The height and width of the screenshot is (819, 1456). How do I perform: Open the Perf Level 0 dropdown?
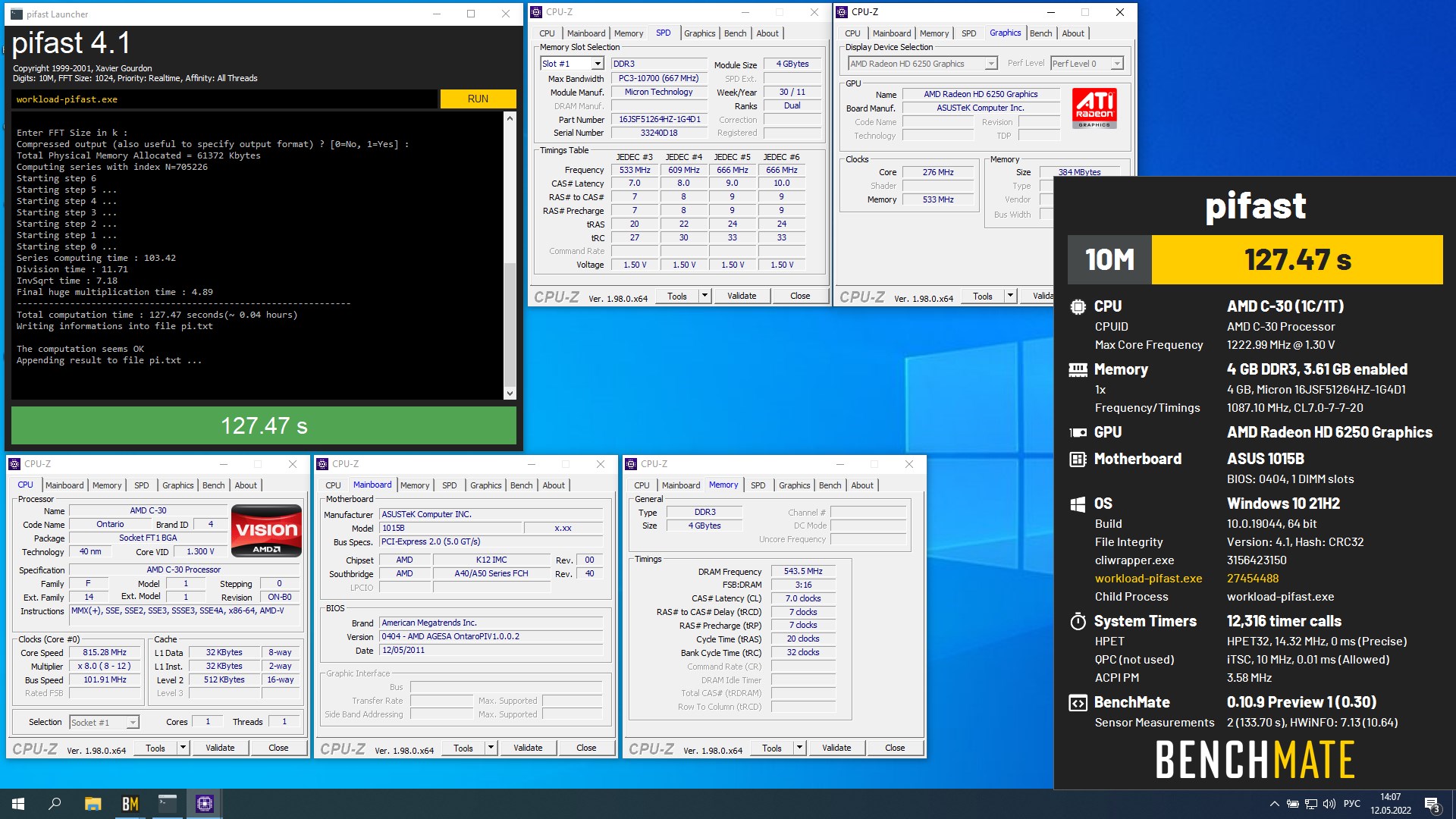pyautogui.click(x=1116, y=64)
